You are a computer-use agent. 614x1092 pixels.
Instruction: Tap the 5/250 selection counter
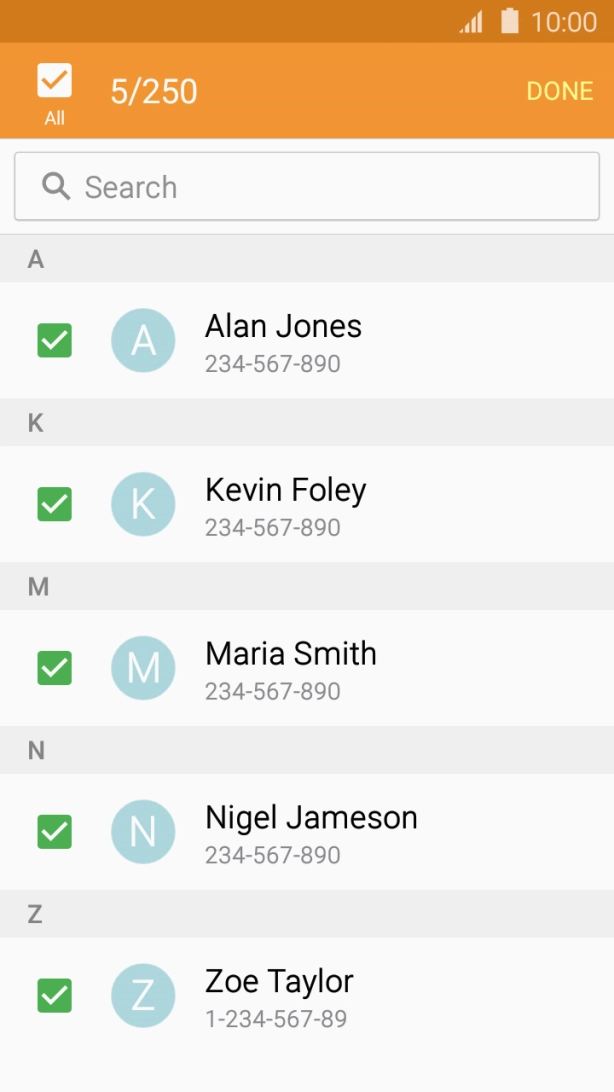point(154,92)
